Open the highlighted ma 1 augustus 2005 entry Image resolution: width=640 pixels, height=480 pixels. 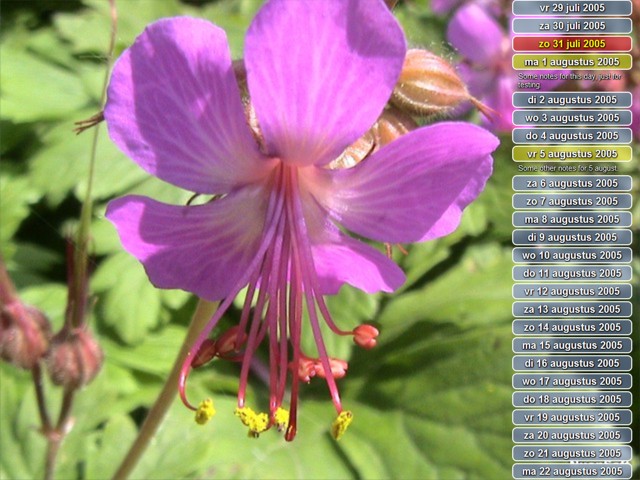(x=572, y=62)
